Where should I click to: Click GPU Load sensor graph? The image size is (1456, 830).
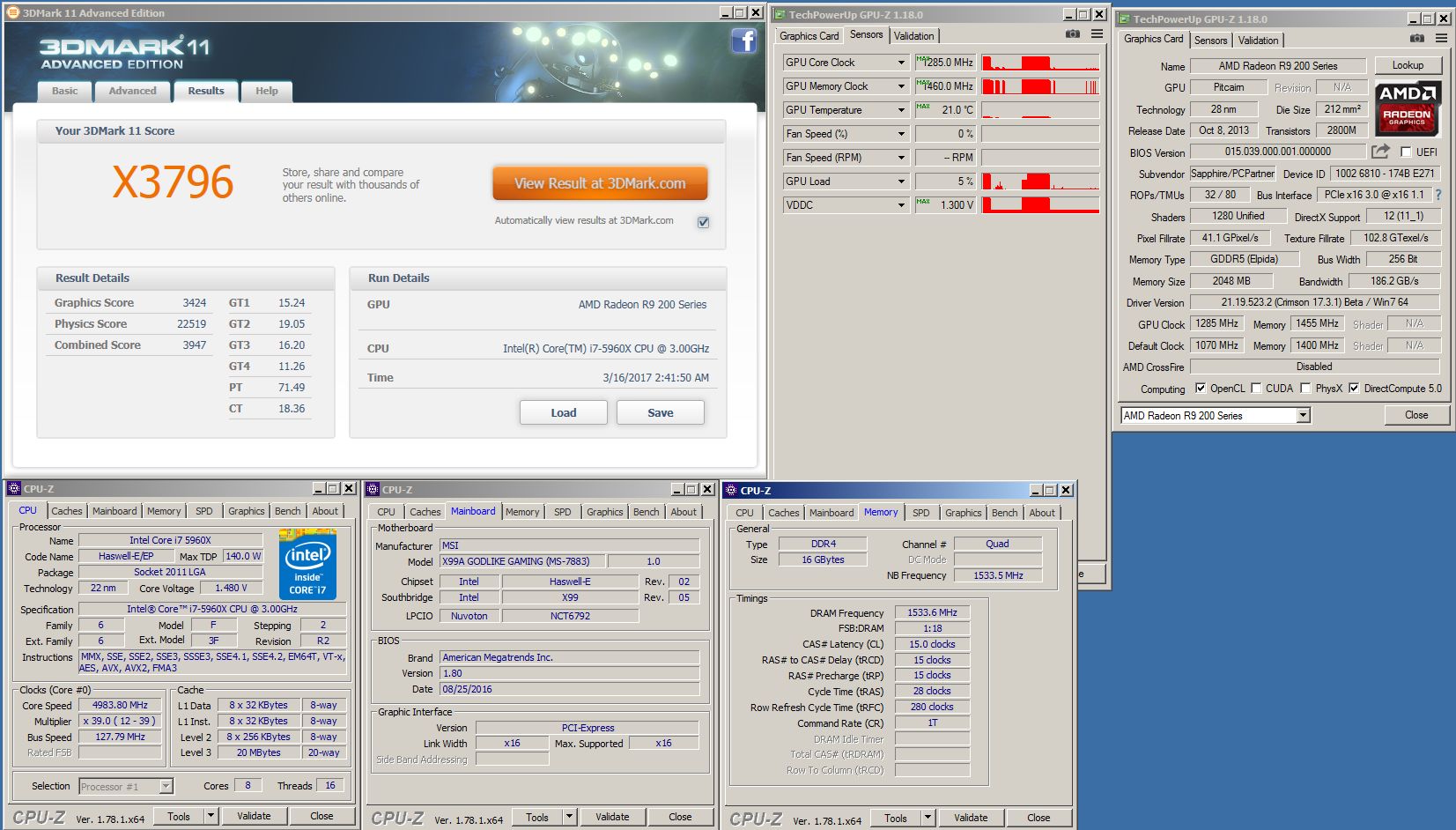(1040, 182)
